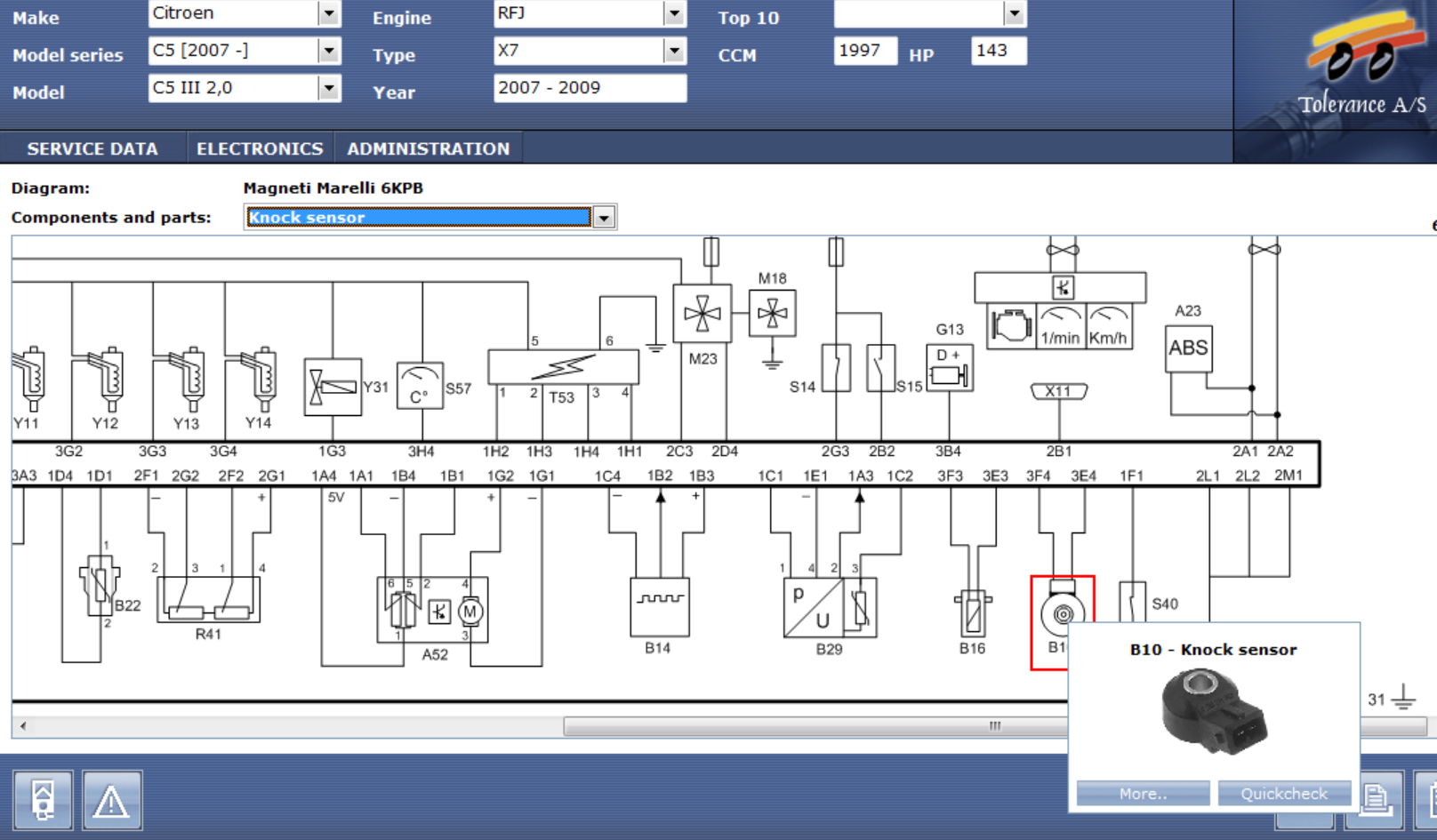The image size is (1437, 840).
Task: Click the 1/min tachometer gauge
Action: click(x=1060, y=325)
